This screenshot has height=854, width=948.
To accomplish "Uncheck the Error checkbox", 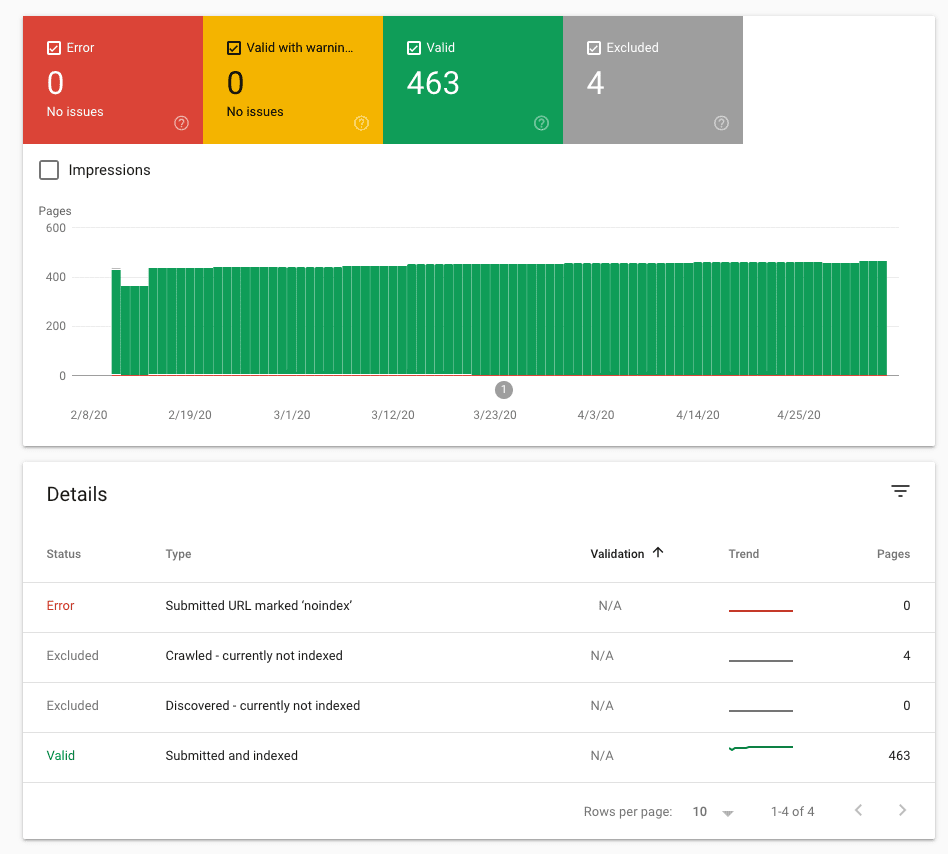I will [x=54, y=48].
